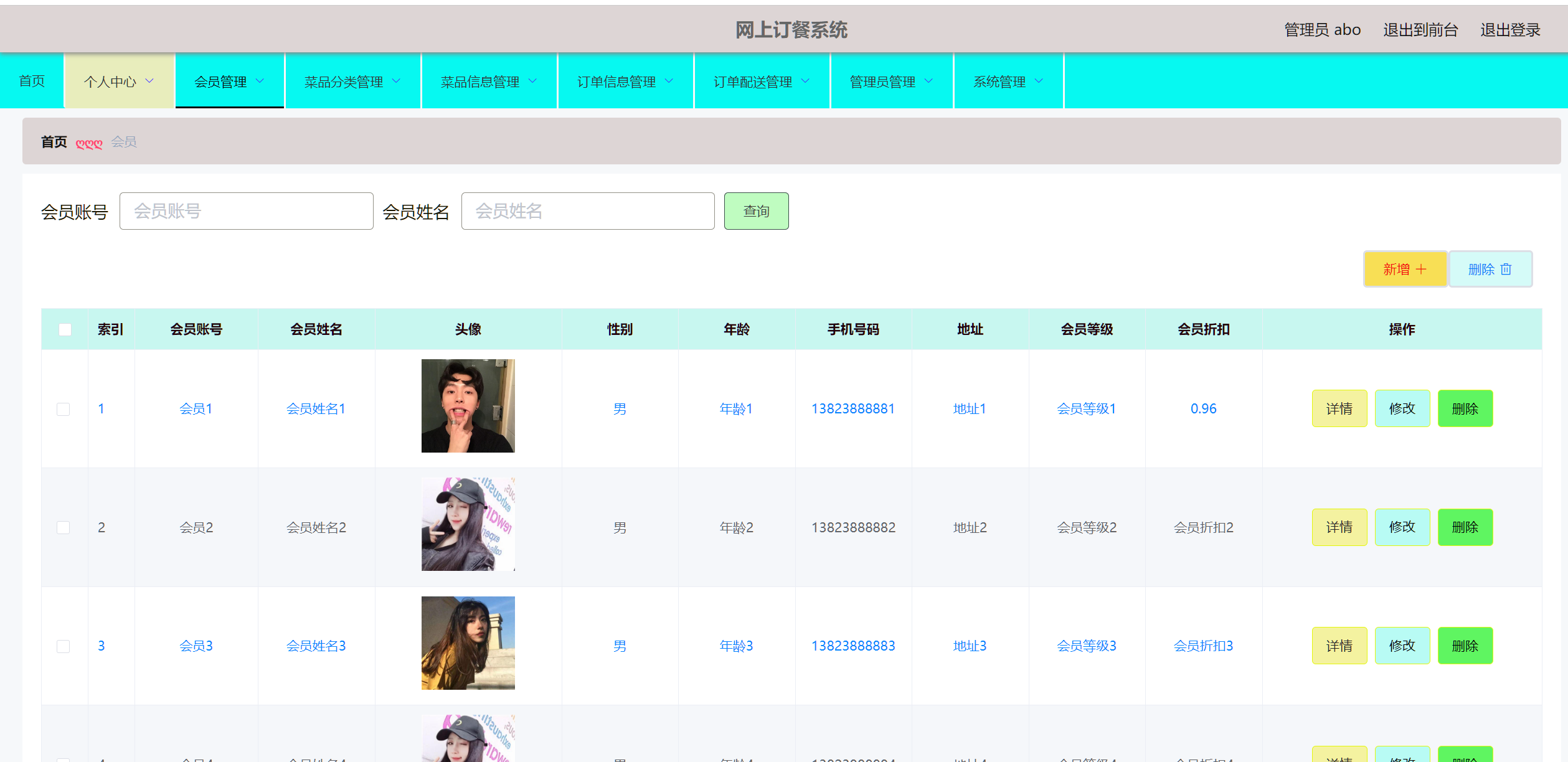Click 删除 button for member 3

pos(1465,646)
